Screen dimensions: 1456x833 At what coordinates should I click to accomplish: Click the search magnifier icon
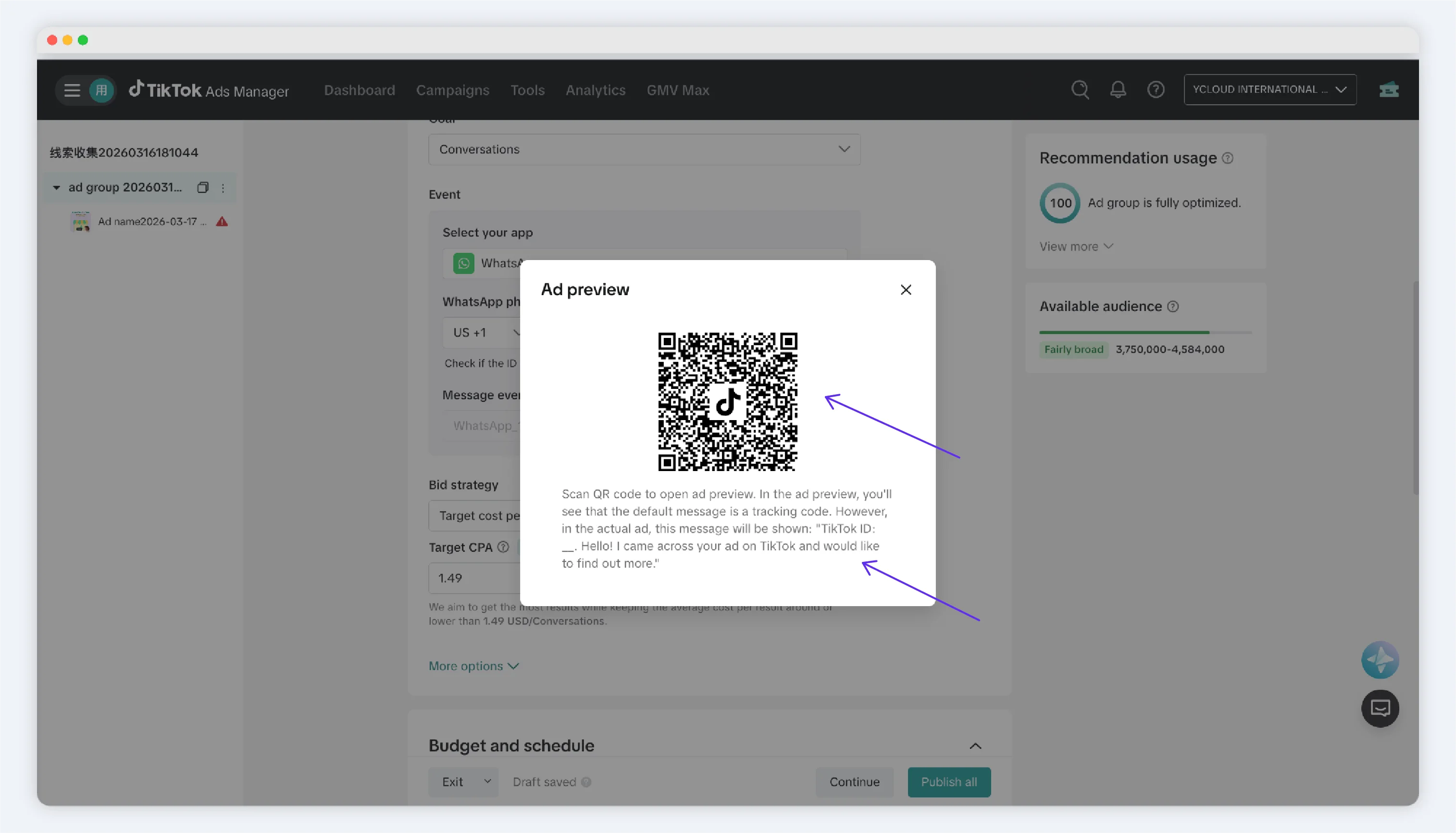(1080, 90)
